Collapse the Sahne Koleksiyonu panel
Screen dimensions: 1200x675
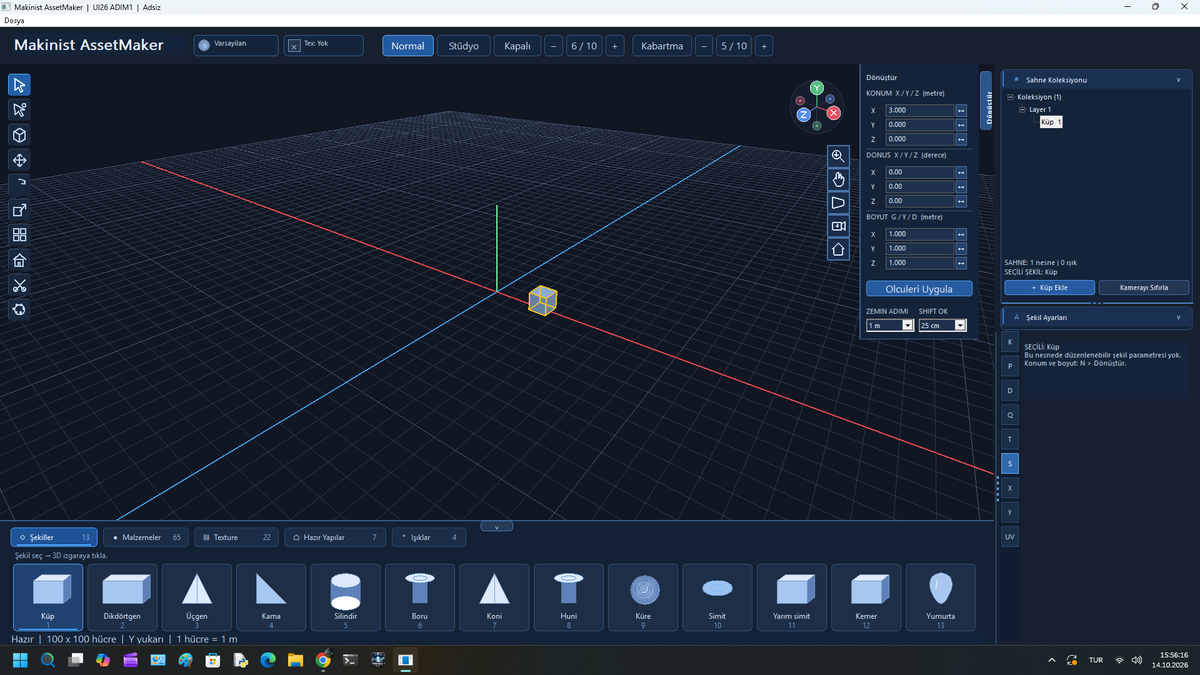tap(1178, 79)
